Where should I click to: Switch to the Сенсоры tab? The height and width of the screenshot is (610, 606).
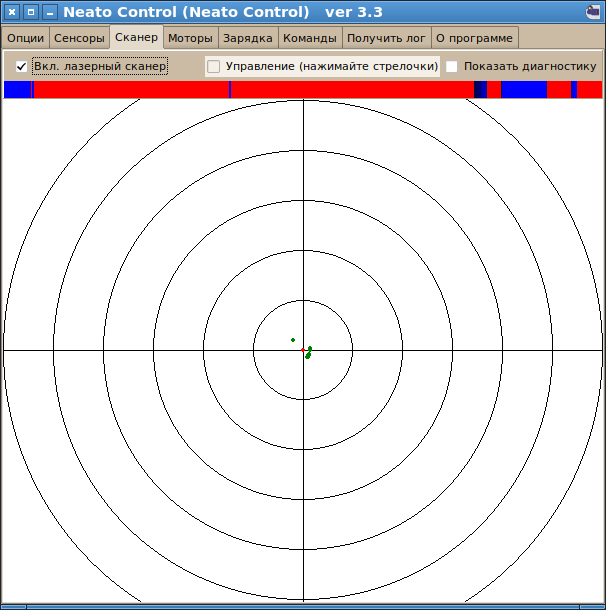pos(78,38)
